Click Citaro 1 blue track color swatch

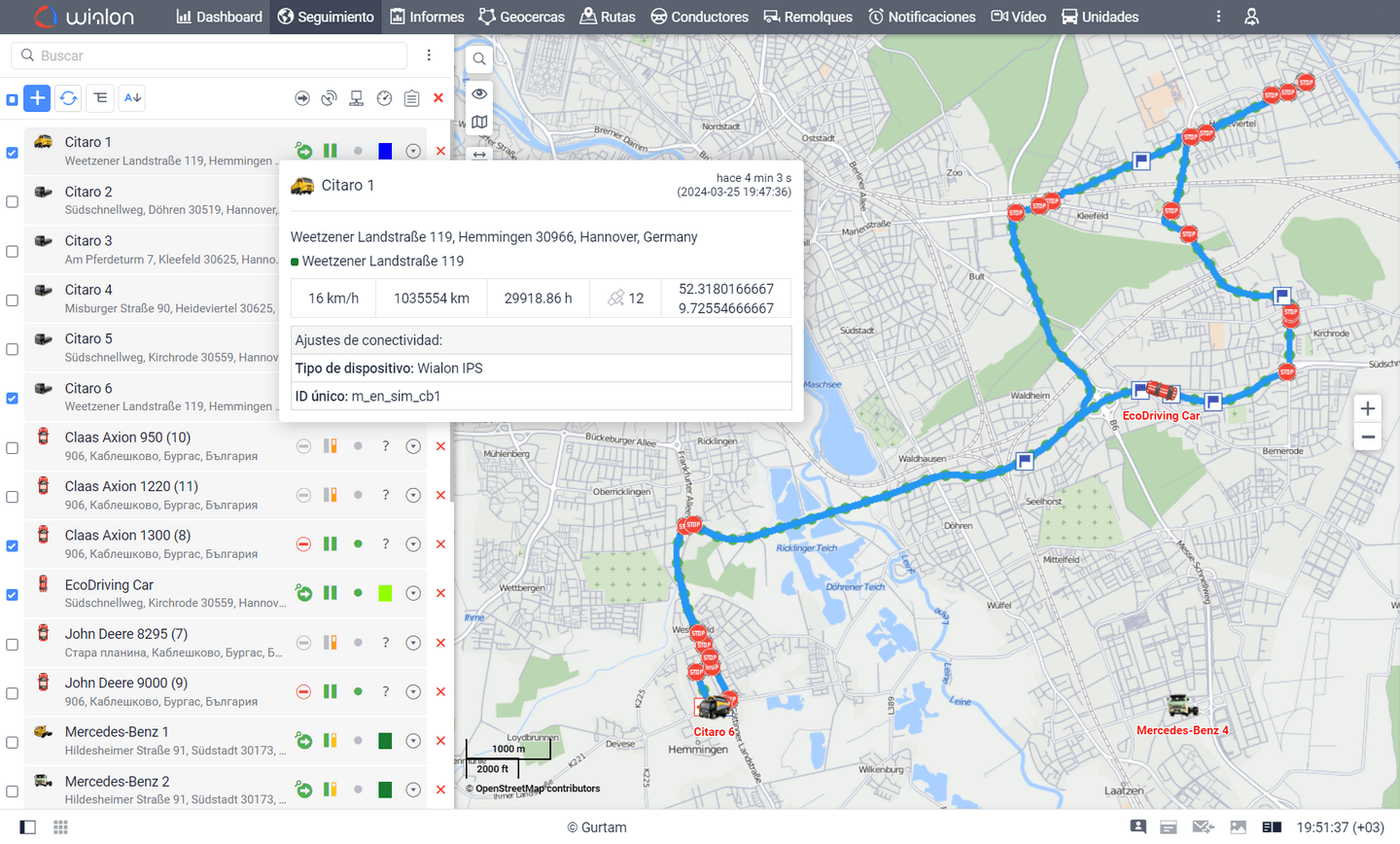385,151
